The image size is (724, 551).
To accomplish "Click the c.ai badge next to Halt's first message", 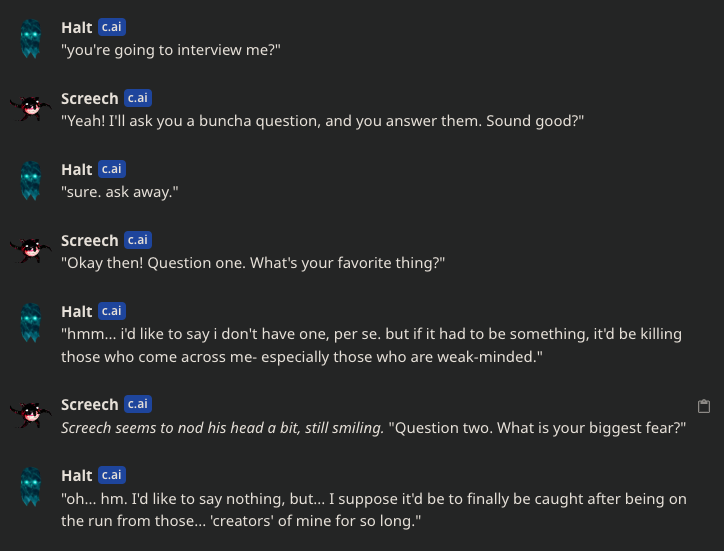I will pos(112,28).
